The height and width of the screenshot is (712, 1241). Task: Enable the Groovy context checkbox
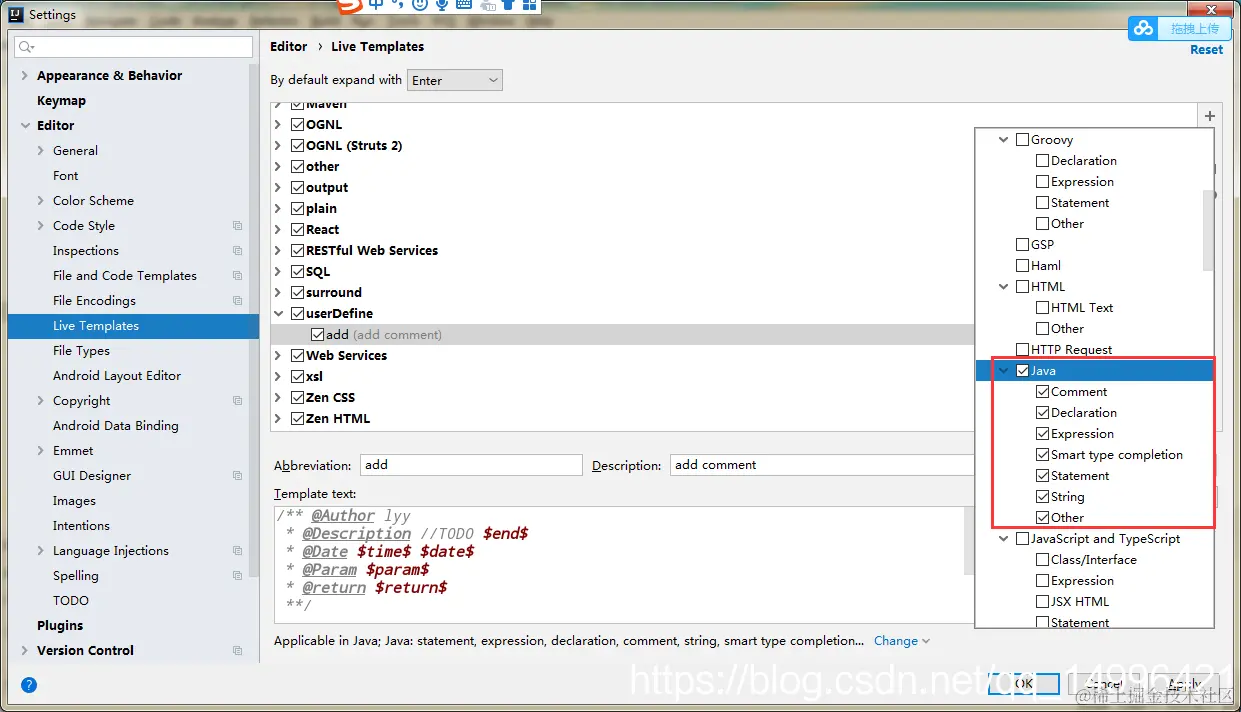click(x=1022, y=140)
